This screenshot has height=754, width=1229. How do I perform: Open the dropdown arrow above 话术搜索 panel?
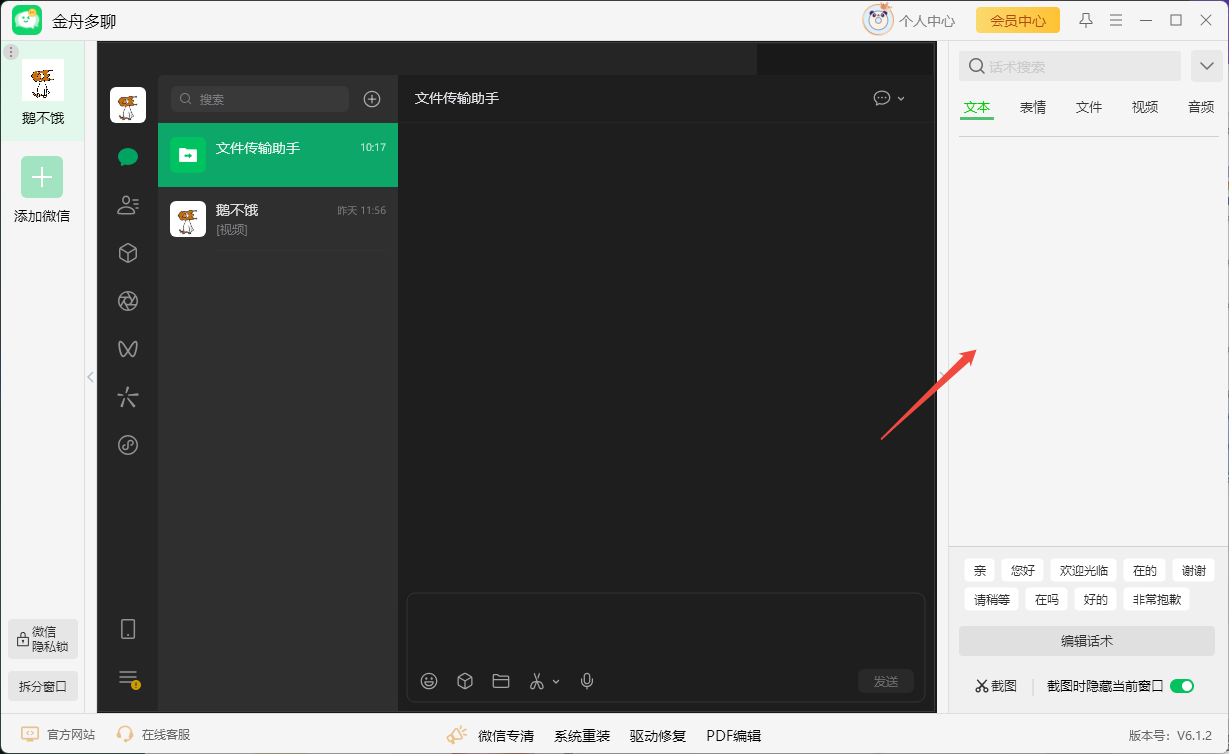(1206, 65)
